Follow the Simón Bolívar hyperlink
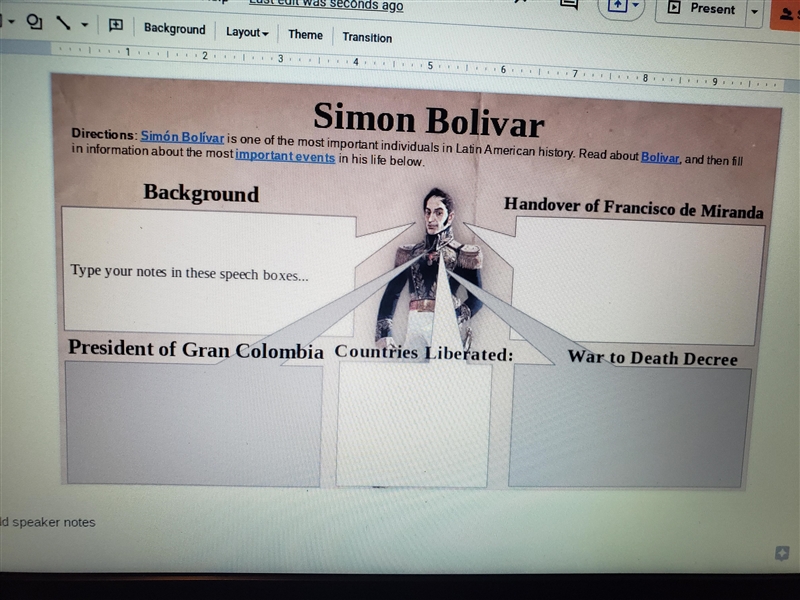Image resolution: width=800 pixels, height=600 pixels. point(182,137)
